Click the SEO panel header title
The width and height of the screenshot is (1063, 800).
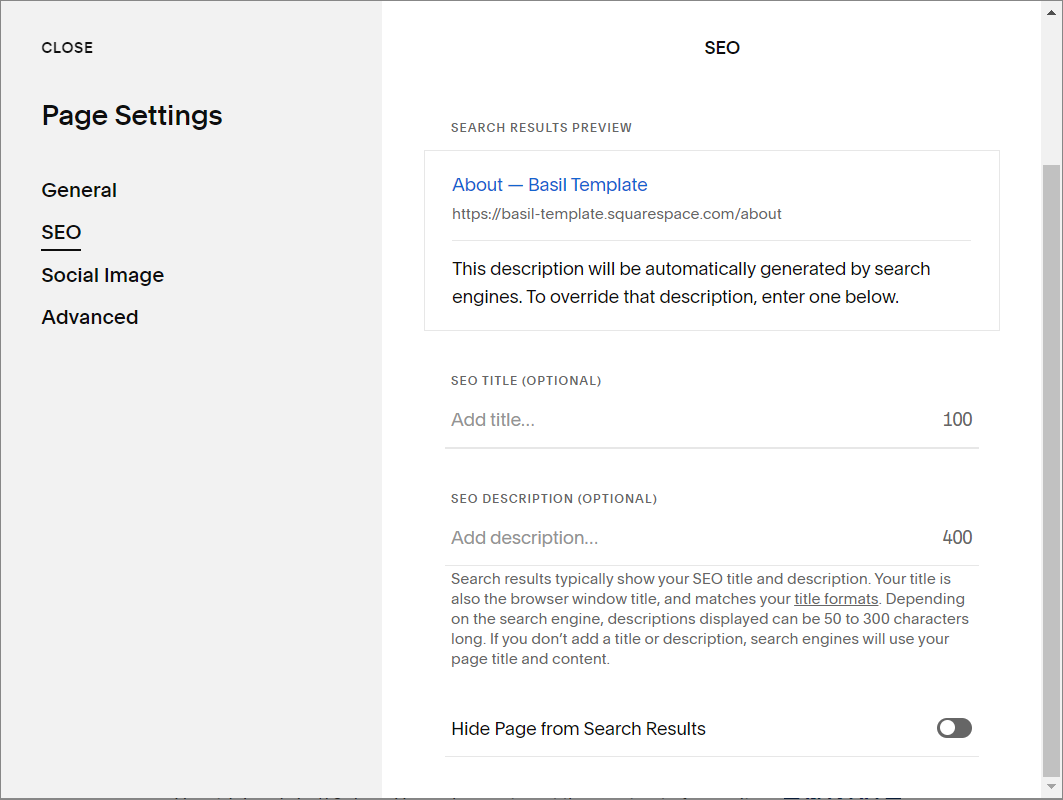pyautogui.click(x=722, y=48)
